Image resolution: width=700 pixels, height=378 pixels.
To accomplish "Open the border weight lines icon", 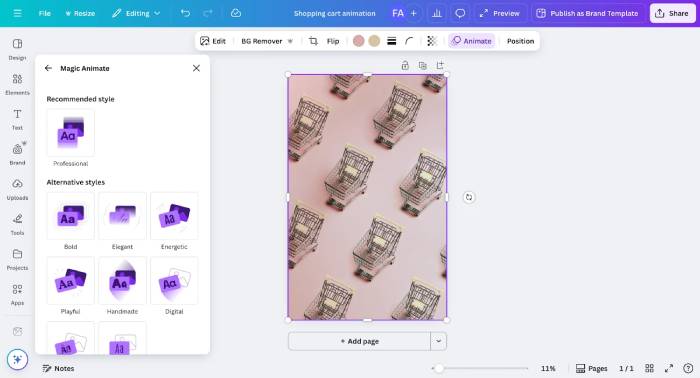I will point(392,41).
